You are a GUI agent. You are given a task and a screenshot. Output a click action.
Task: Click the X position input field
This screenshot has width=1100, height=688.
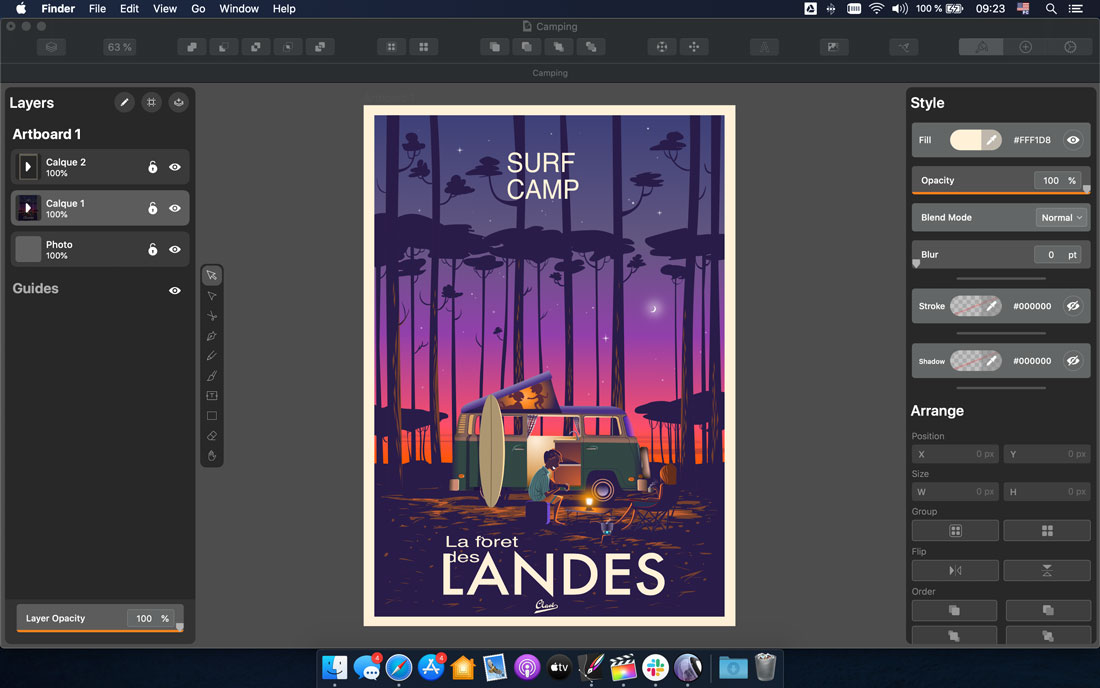[x=954, y=453]
